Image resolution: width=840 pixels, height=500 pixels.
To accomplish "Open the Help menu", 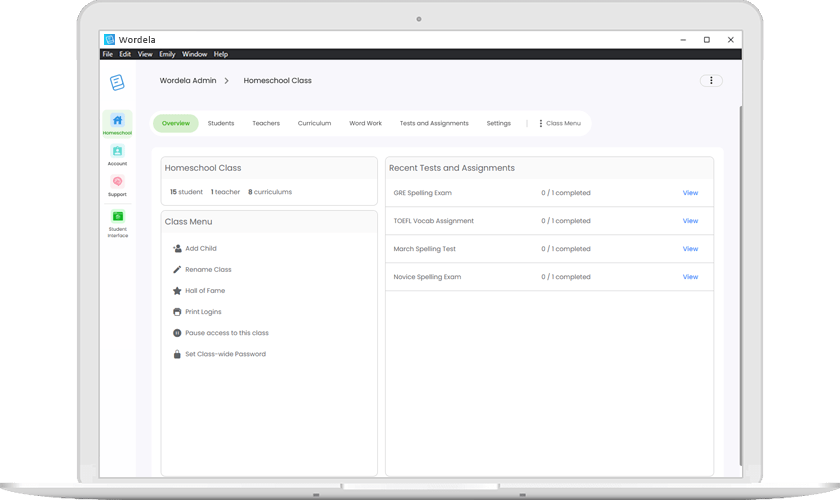I will click(x=221, y=54).
